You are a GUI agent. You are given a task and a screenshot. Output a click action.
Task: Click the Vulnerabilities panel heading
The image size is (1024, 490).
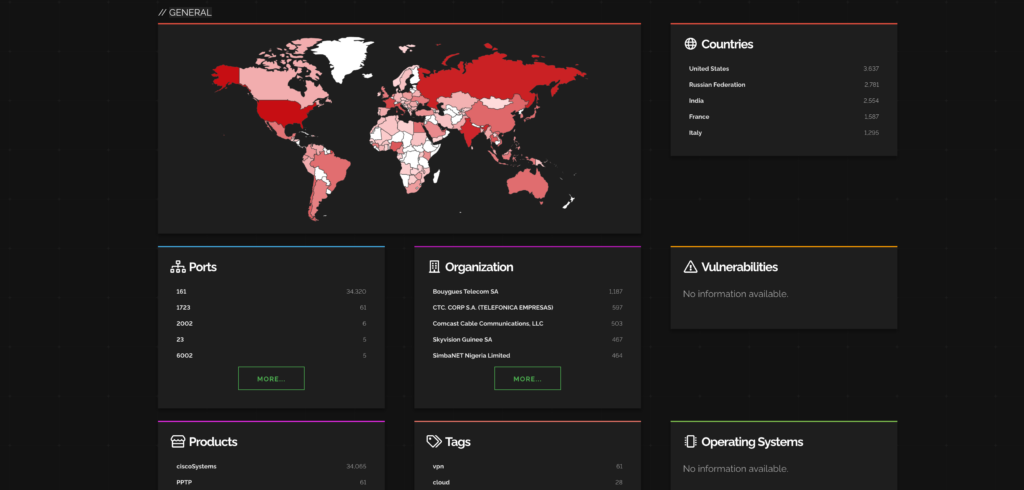739,267
